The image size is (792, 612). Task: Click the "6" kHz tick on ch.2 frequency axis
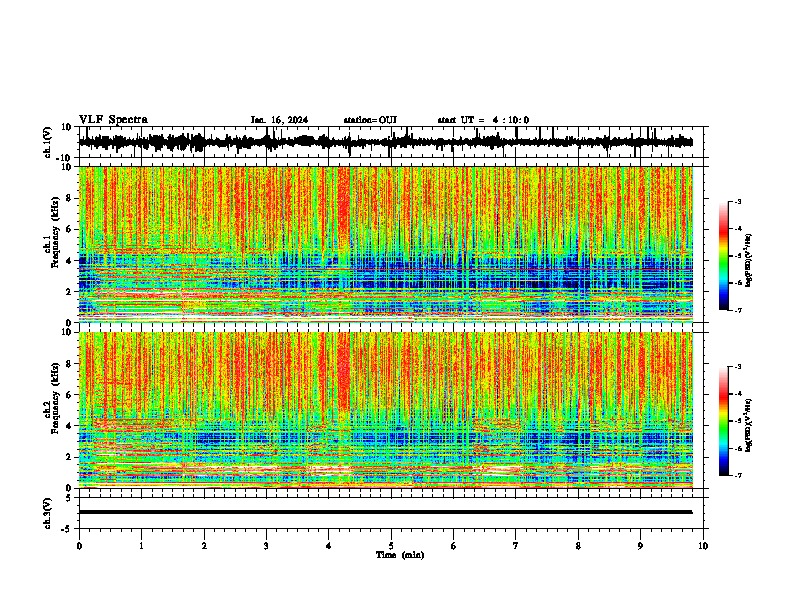tap(70, 394)
